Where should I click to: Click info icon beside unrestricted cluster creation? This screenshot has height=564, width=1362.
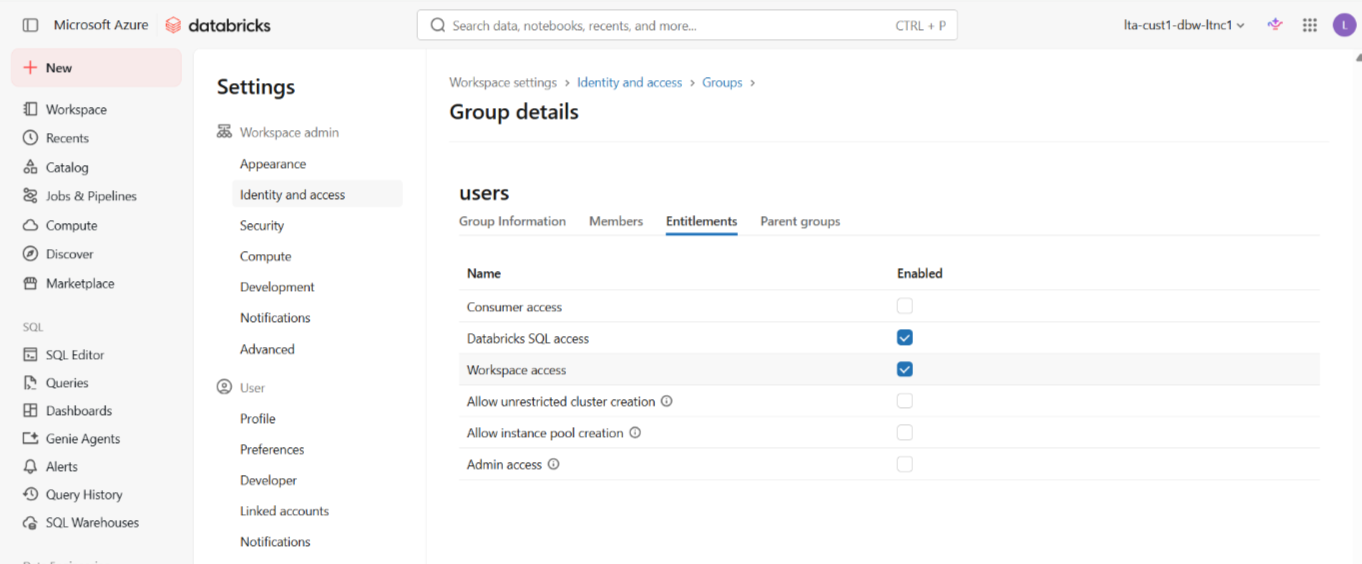667,401
